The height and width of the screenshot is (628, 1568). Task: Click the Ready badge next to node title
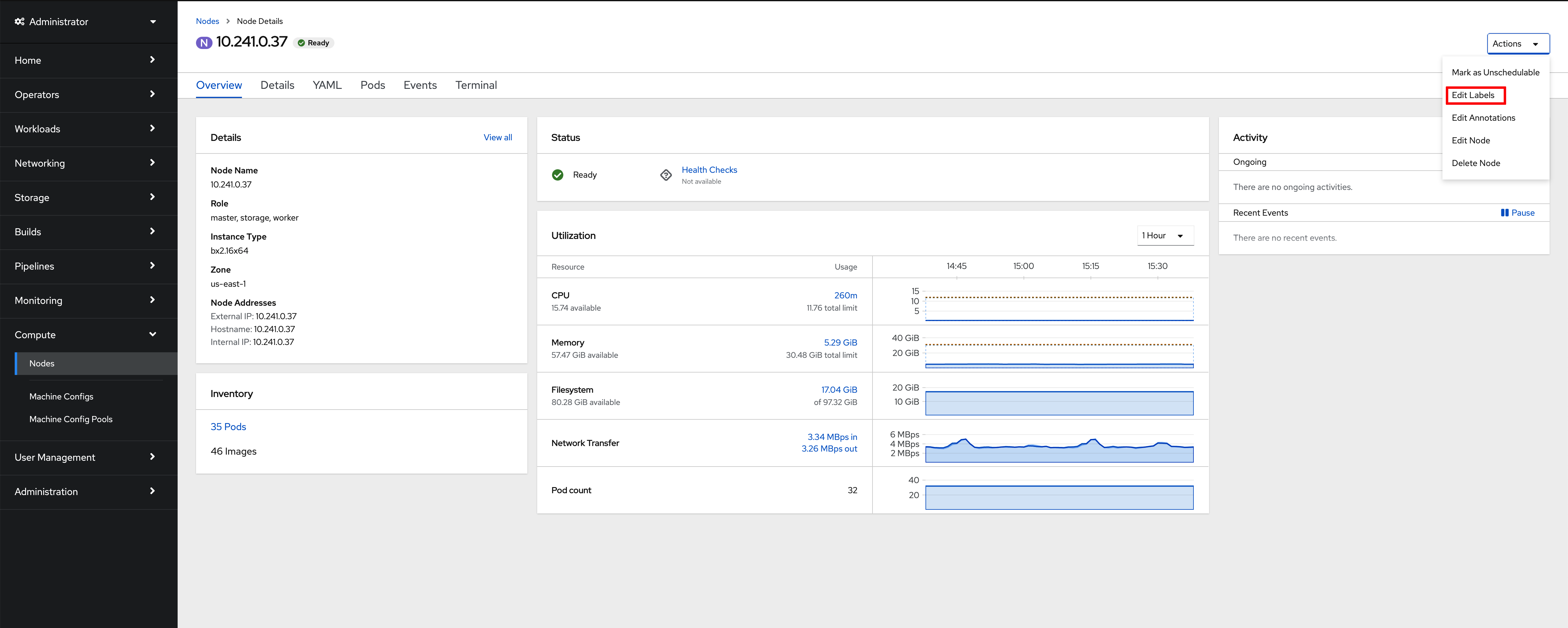pos(314,43)
